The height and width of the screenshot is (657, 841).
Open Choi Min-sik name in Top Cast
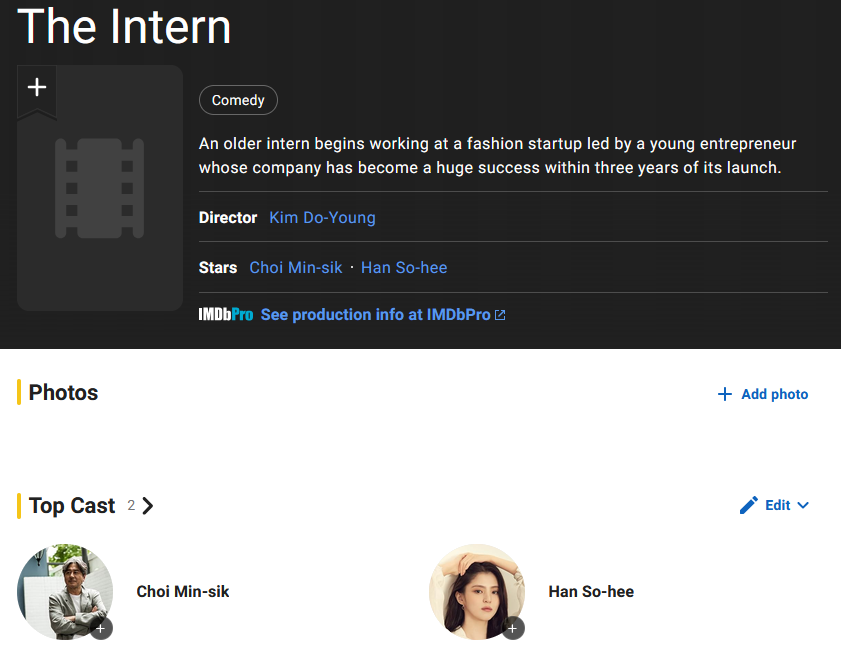click(183, 592)
